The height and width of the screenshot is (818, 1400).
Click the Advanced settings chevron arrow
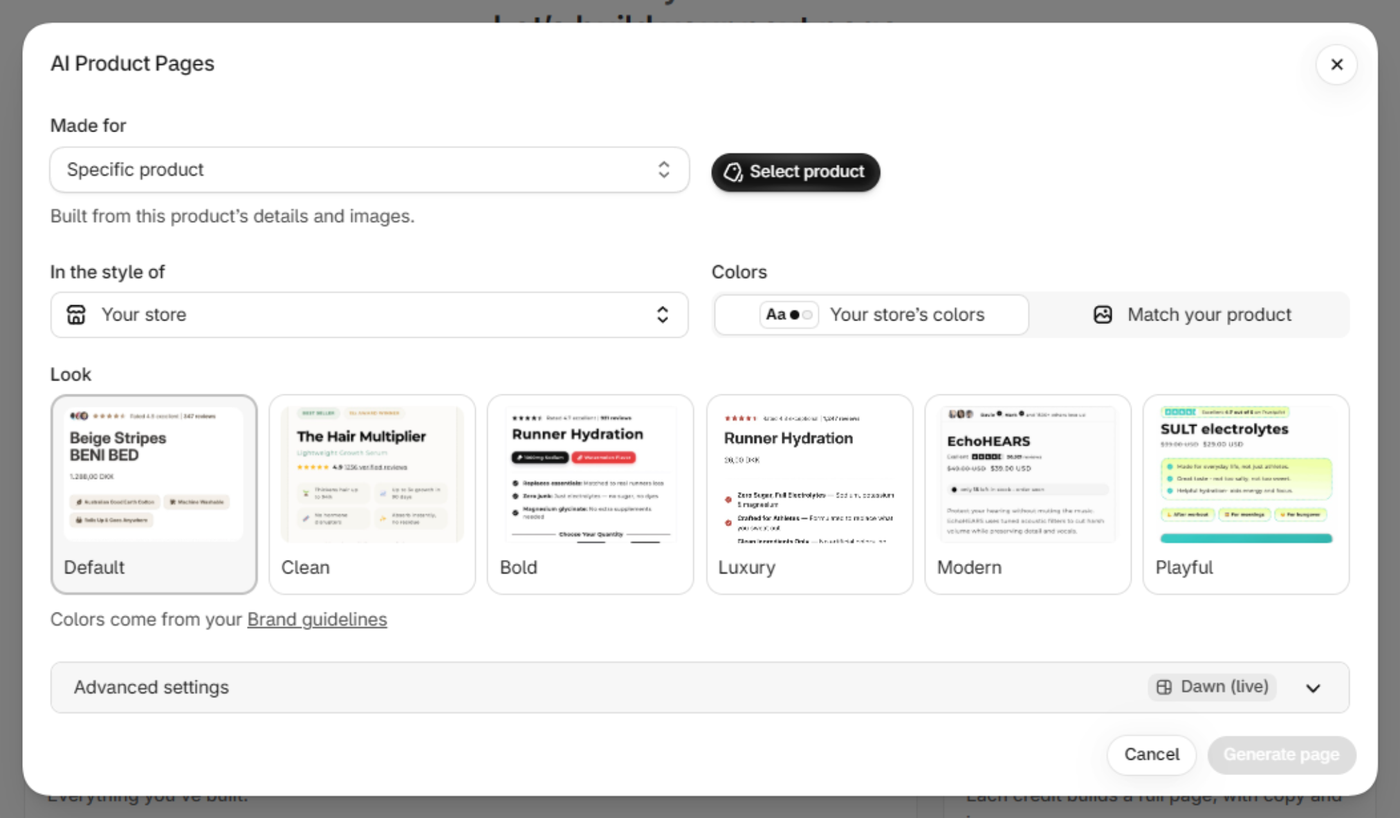[1313, 688]
